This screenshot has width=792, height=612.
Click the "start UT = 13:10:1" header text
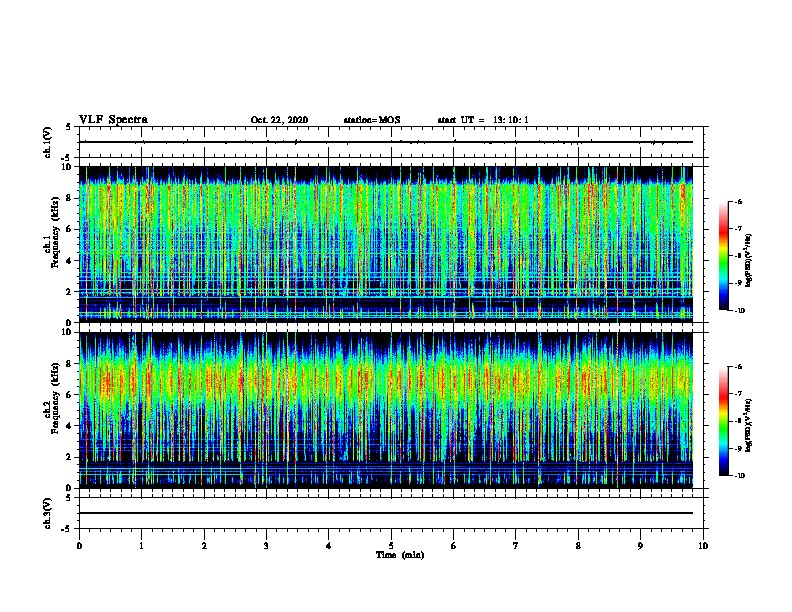tap(483, 120)
